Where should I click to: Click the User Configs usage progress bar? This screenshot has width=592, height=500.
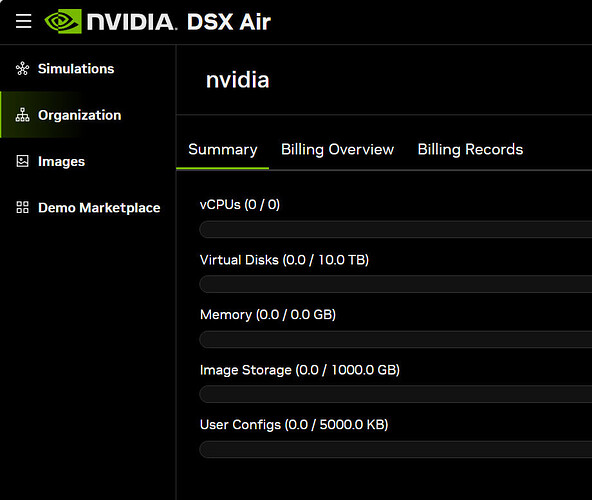(x=396, y=449)
